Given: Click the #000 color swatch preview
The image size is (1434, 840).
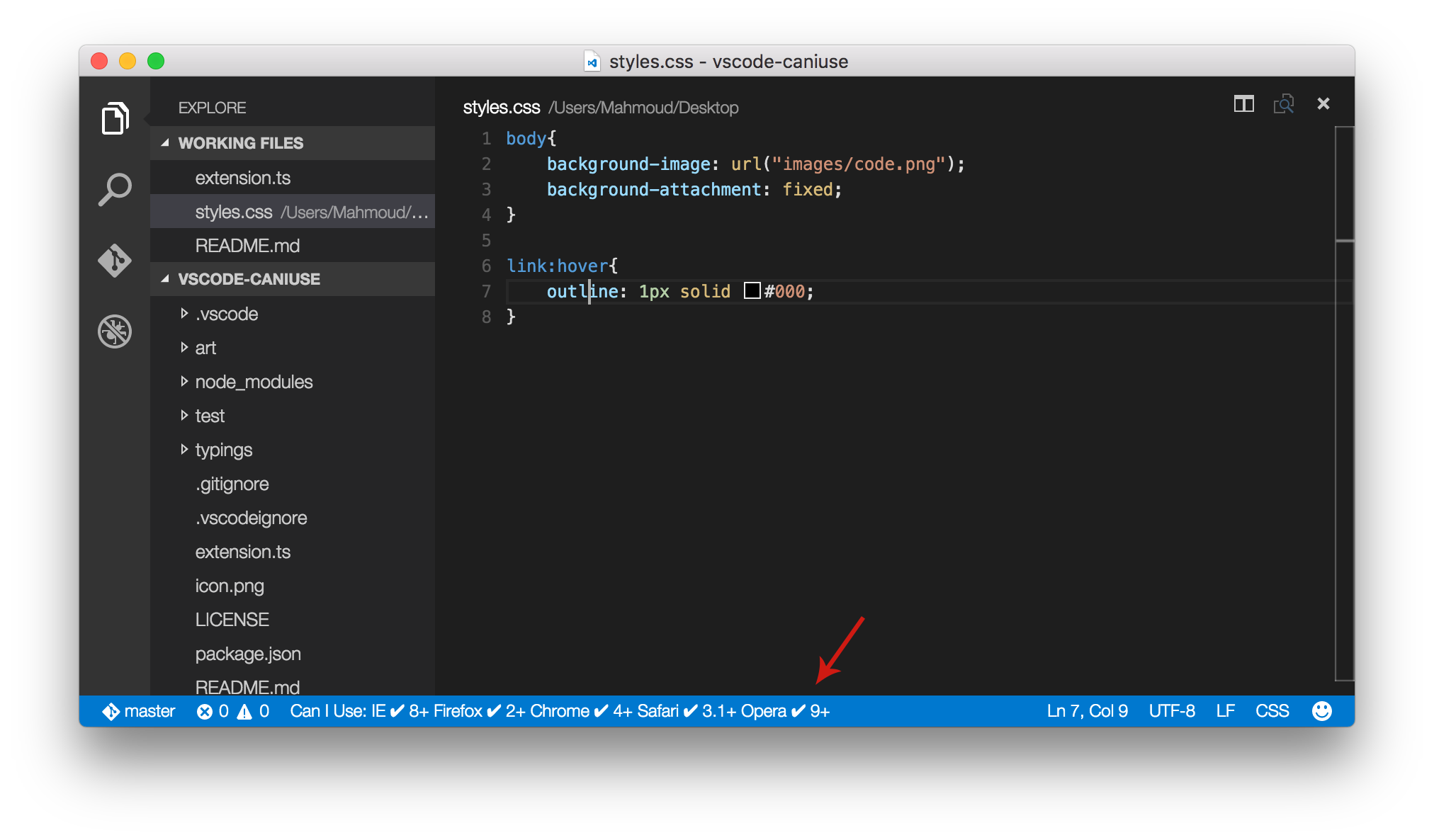Looking at the screenshot, I should tap(752, 291).
